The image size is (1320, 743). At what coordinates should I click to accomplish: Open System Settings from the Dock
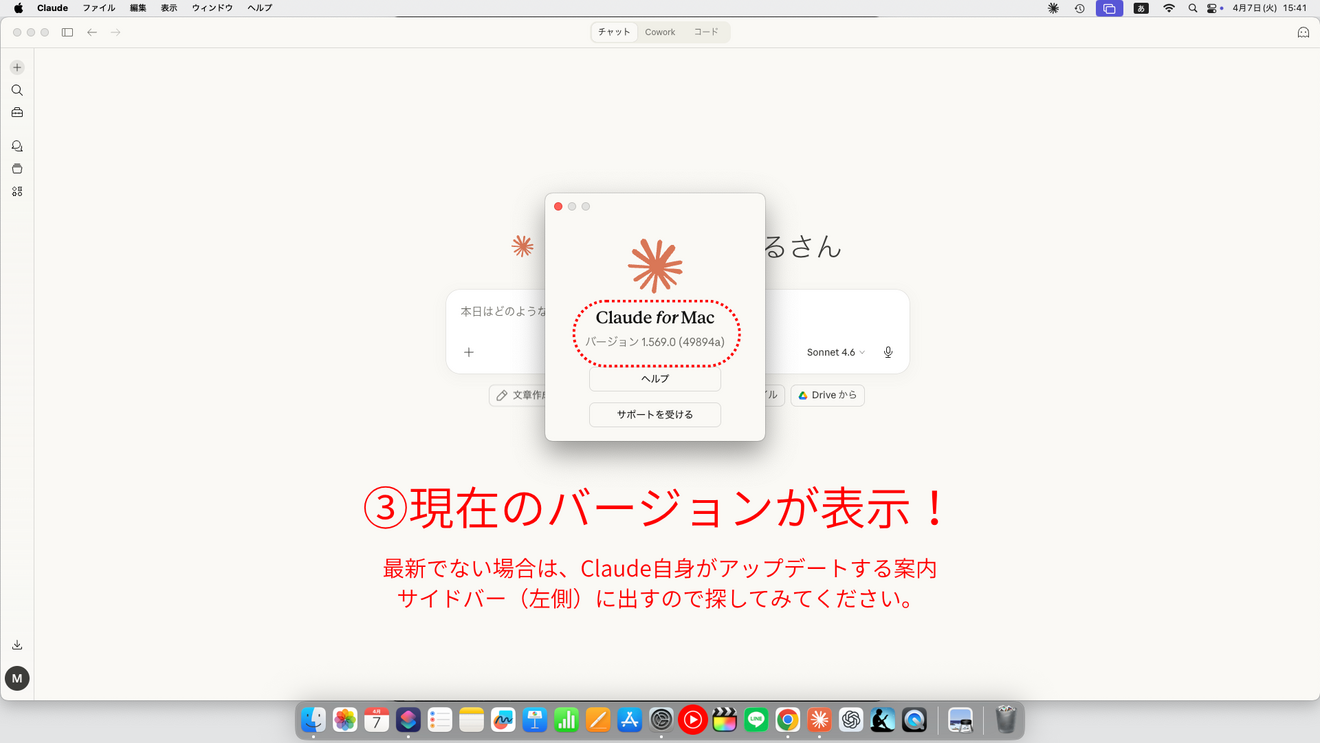point(661,719)
